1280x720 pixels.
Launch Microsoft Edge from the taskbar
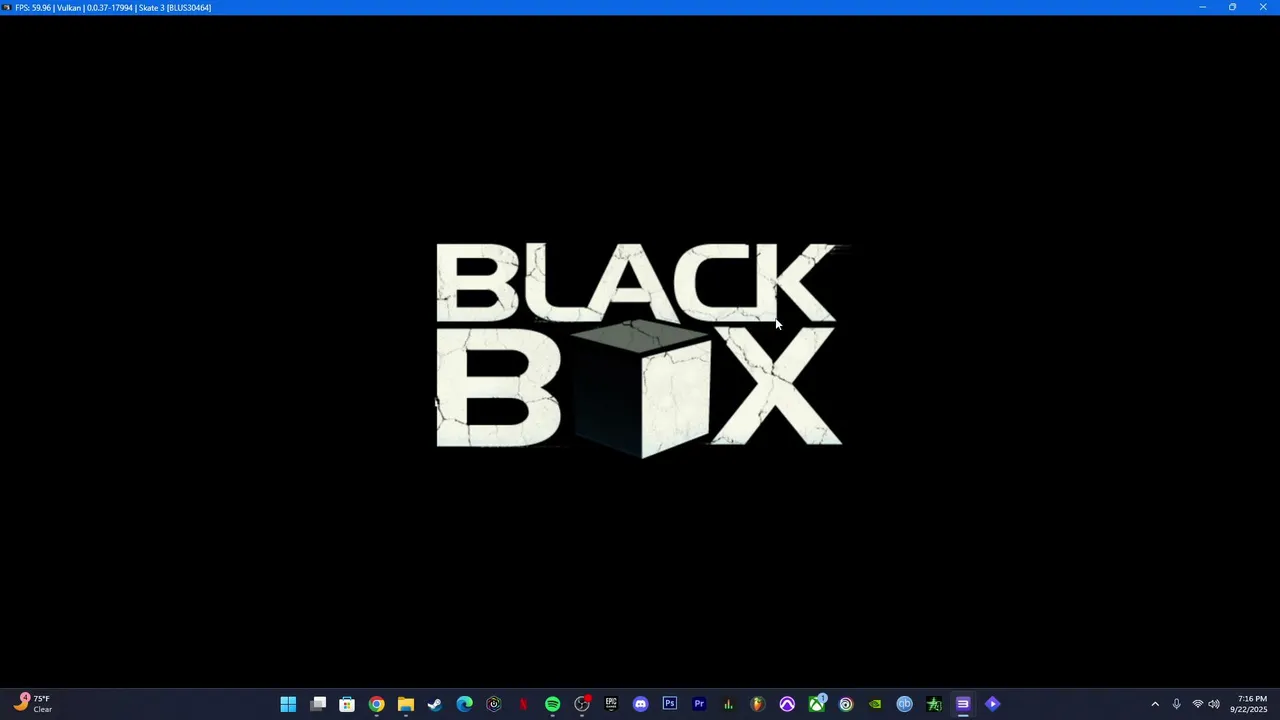(464, 704)
